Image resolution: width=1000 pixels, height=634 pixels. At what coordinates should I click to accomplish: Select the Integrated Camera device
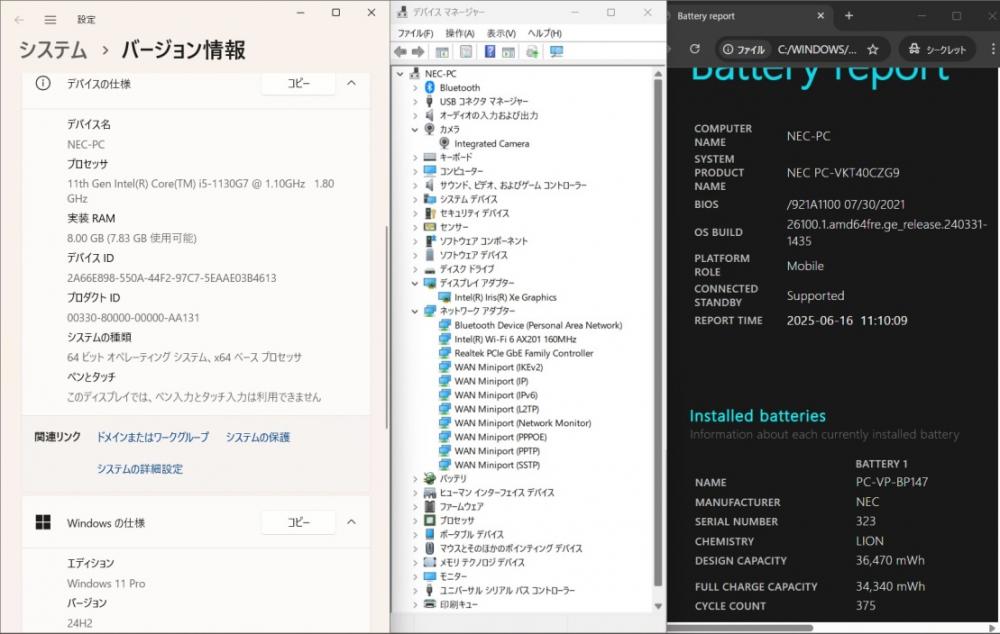click(x=492, y=144)
